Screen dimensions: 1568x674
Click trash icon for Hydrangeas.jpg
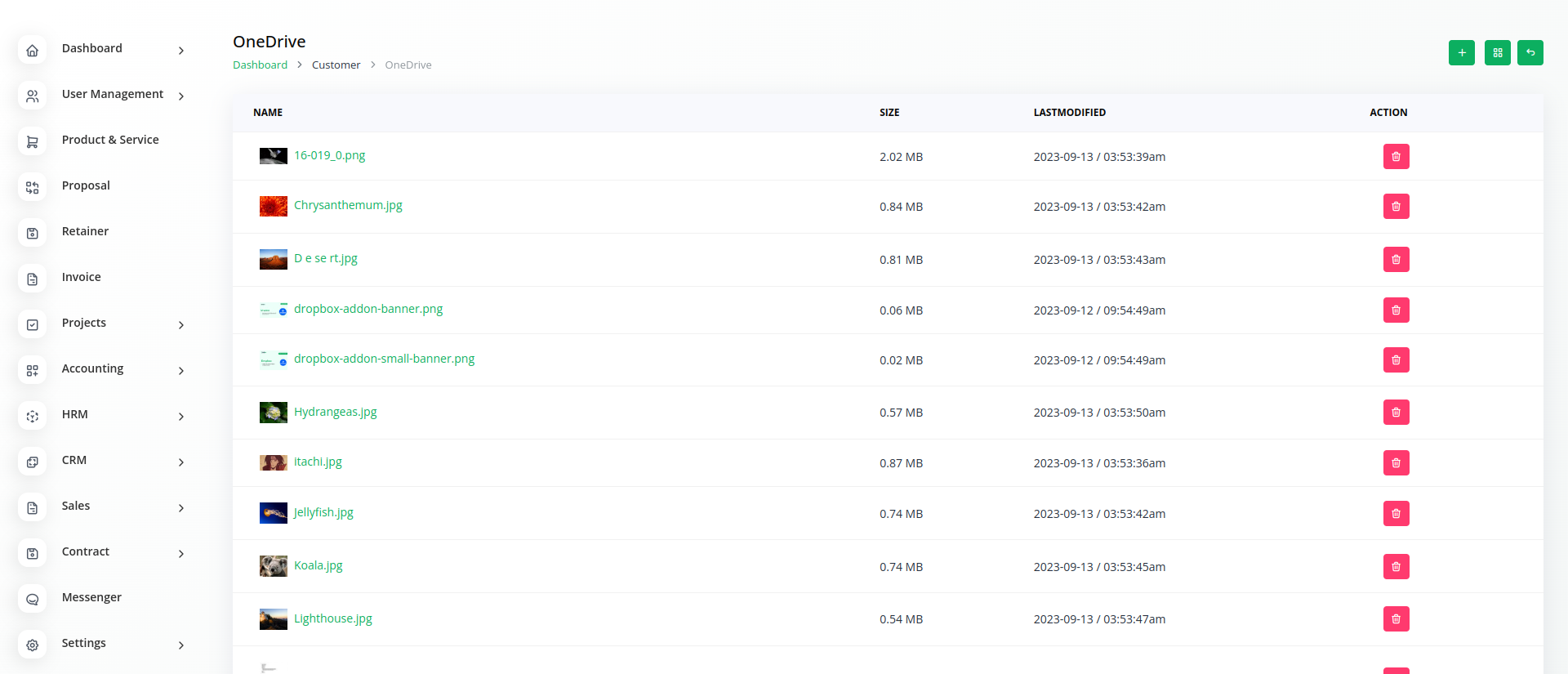click(x=1396, y=413)
